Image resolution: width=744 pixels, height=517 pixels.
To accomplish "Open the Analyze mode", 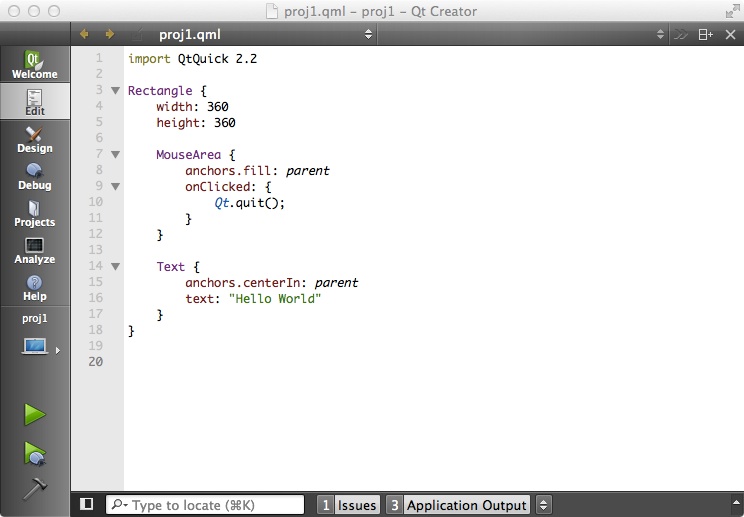I will (x=35, y=250).
